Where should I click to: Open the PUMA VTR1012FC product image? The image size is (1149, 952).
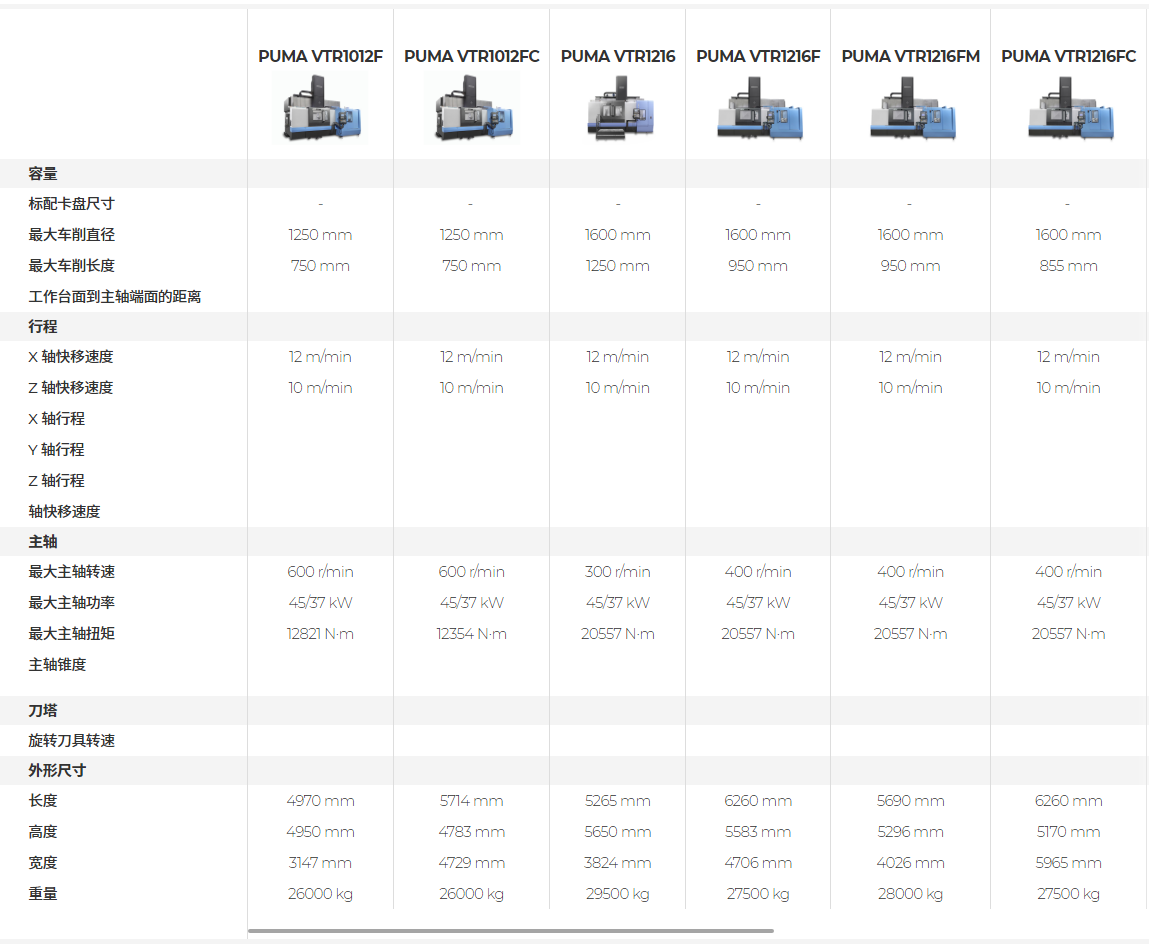(472, 108)
